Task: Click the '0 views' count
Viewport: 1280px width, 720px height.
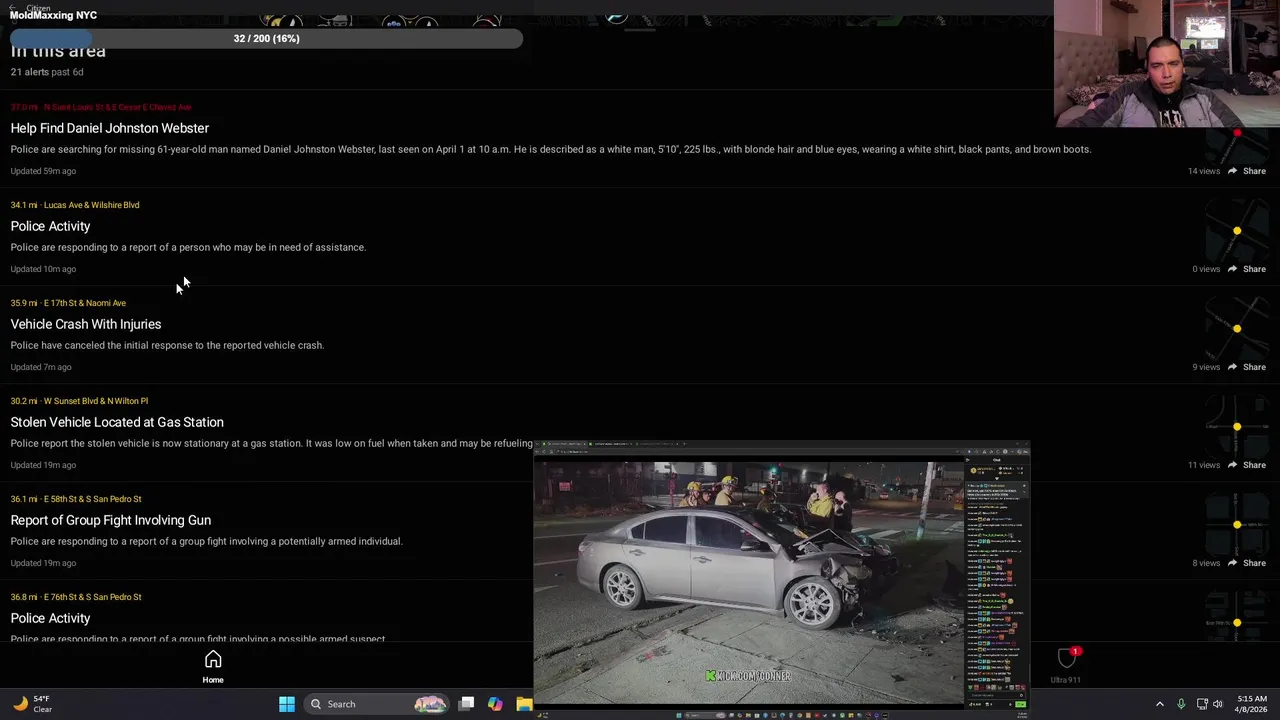Action: 1206,269
